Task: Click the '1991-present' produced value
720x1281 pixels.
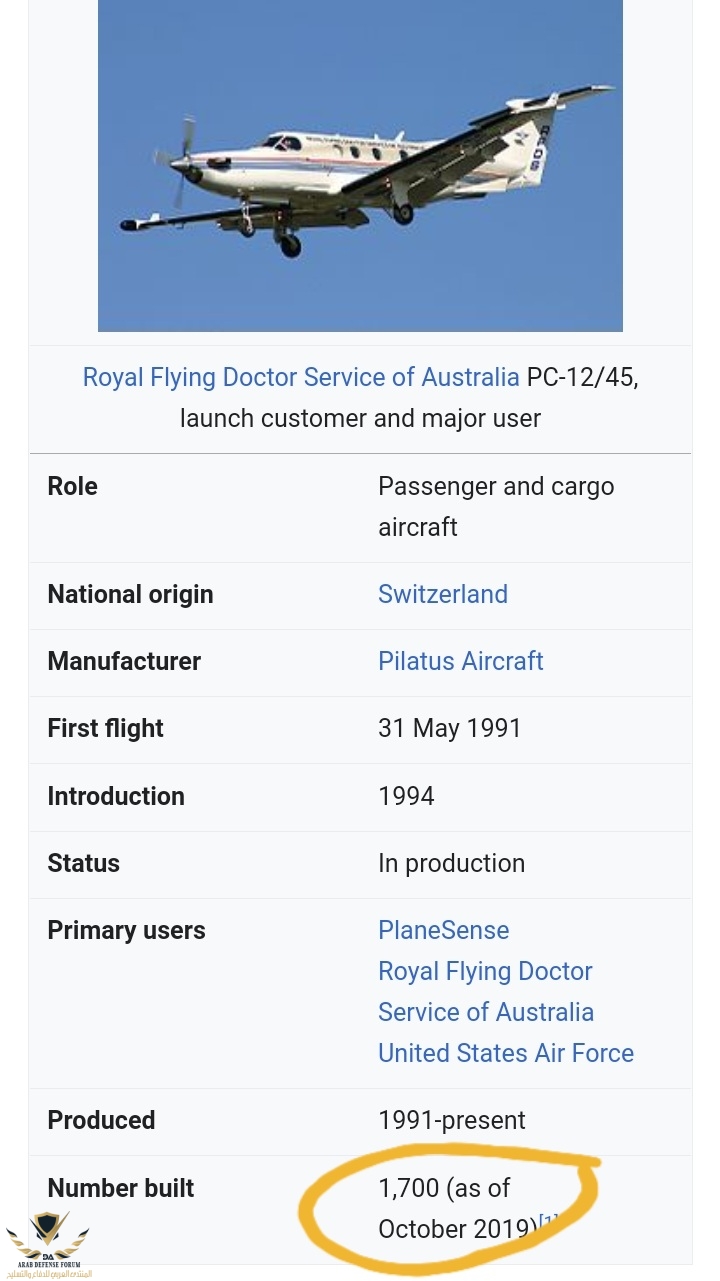Action: tap(452, 1120)
